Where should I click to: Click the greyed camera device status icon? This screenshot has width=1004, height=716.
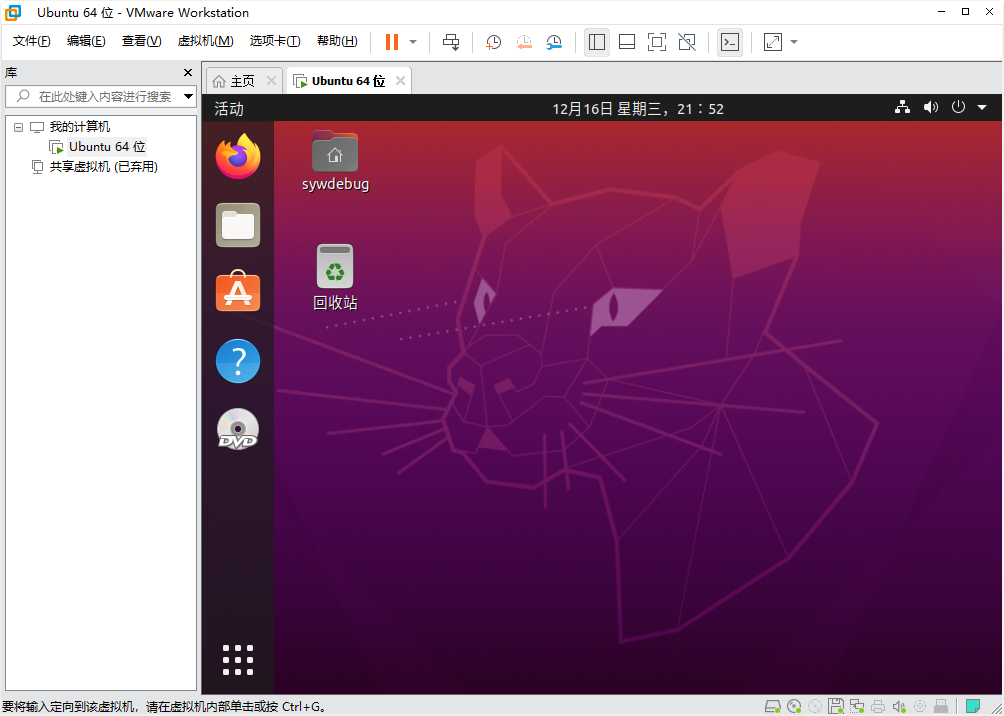click(x=919, y=706)
